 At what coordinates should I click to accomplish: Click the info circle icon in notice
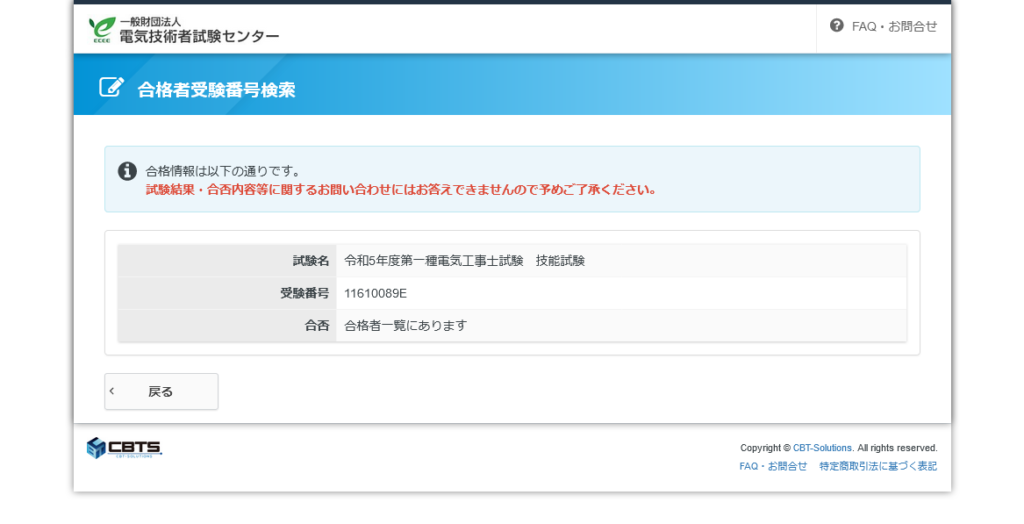pos(127,171)
